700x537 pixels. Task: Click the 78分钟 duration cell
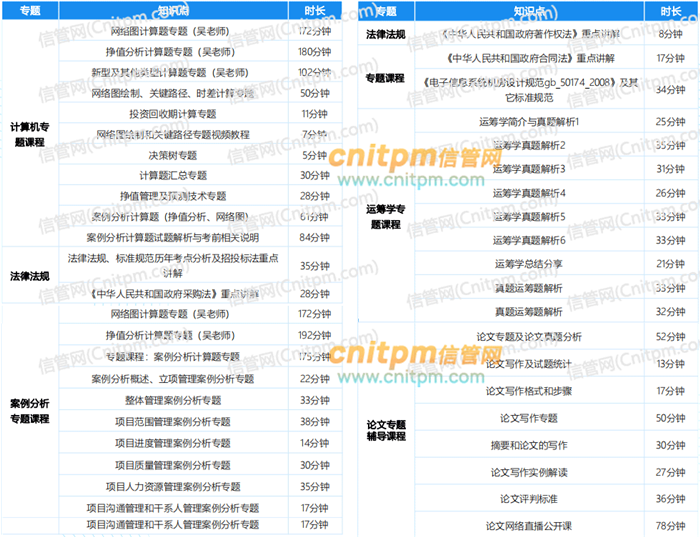tap(668, 526)
